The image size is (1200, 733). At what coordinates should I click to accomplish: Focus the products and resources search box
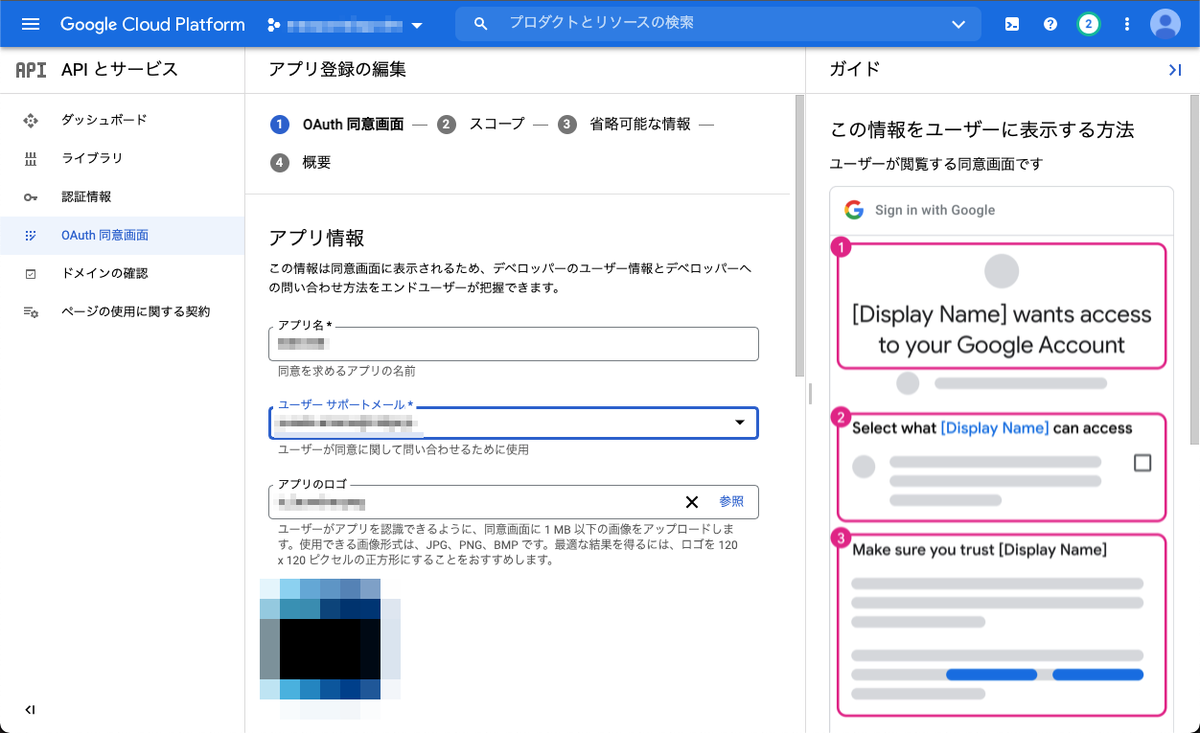(x=717, y=23)
